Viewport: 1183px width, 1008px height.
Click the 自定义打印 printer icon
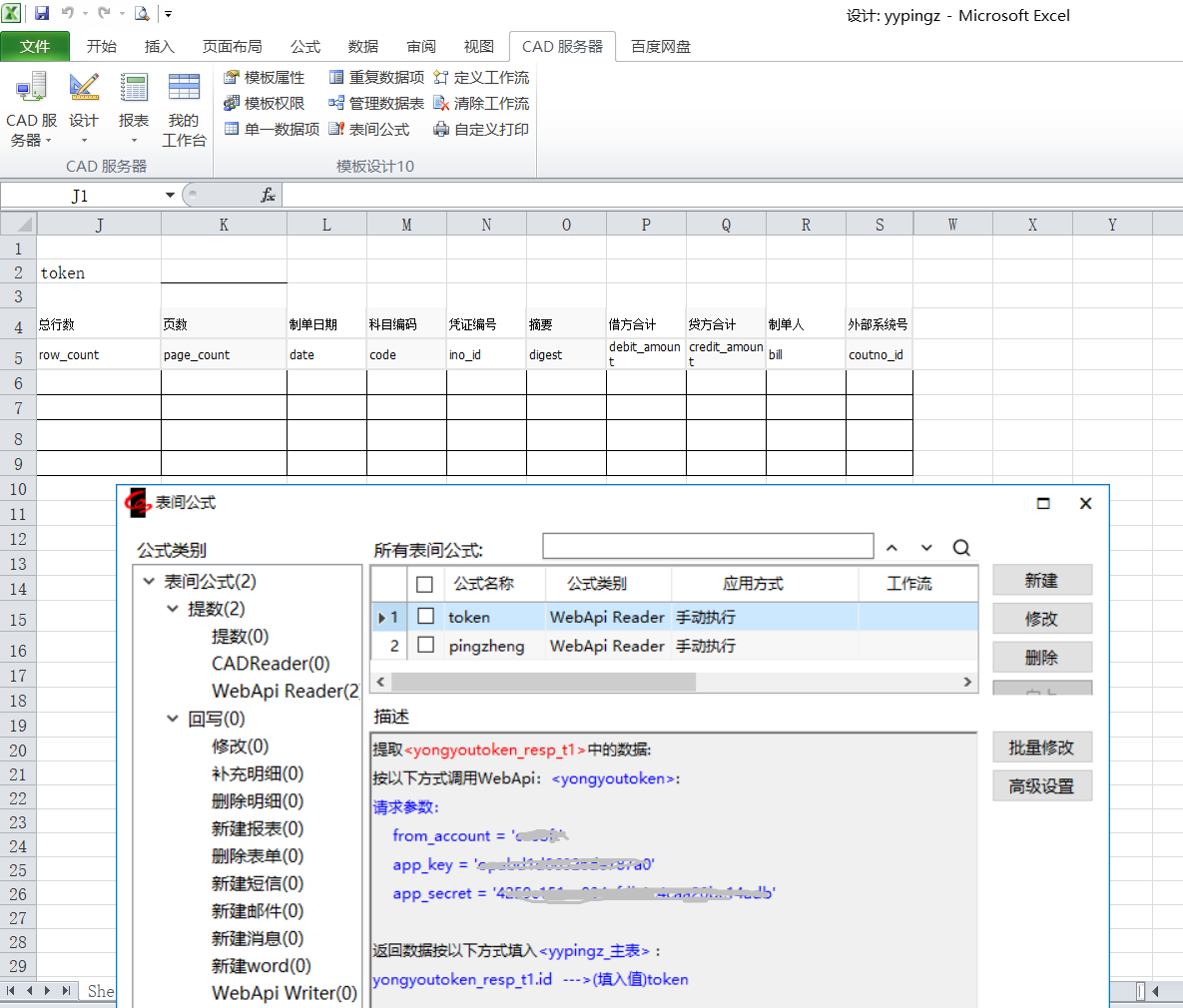click(441, 130)
